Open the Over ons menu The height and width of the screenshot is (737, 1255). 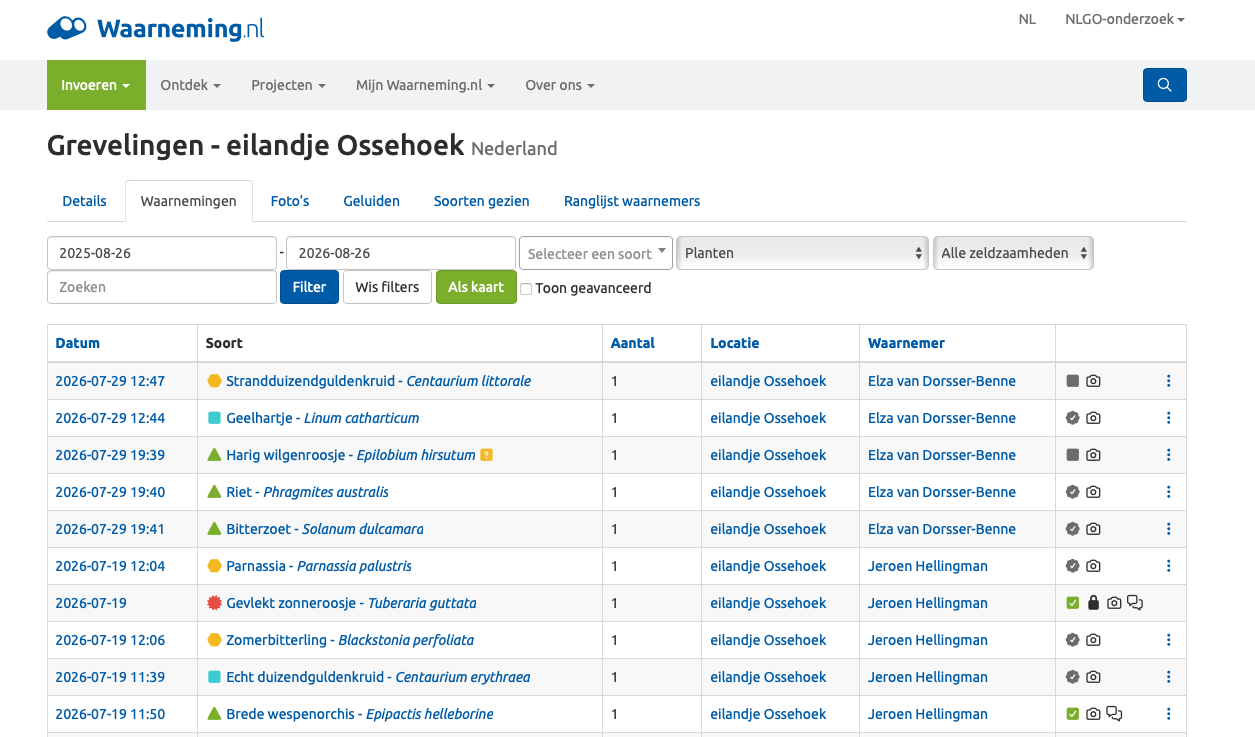(x=560, y=85)
